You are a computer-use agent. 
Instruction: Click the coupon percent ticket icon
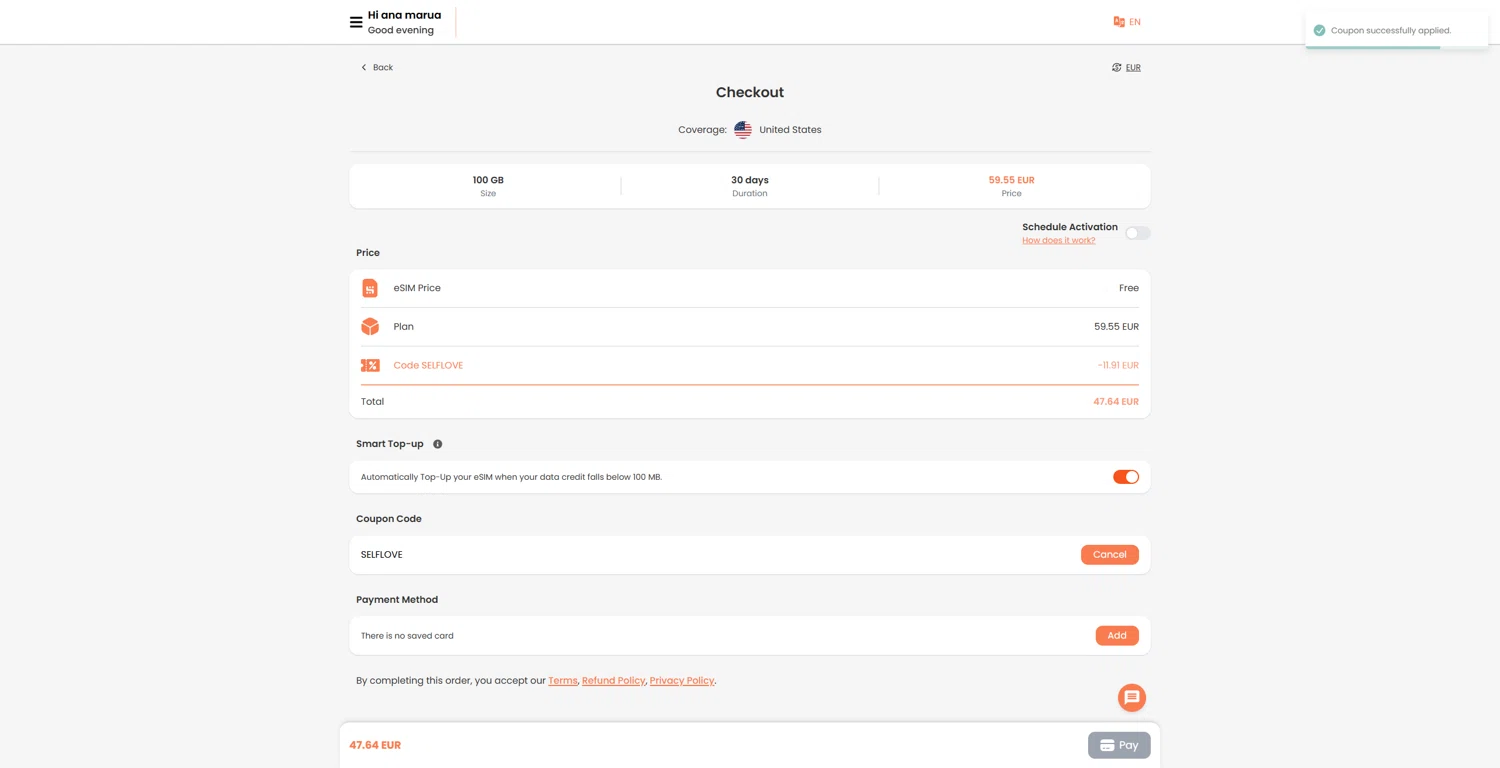click(370, 365)
